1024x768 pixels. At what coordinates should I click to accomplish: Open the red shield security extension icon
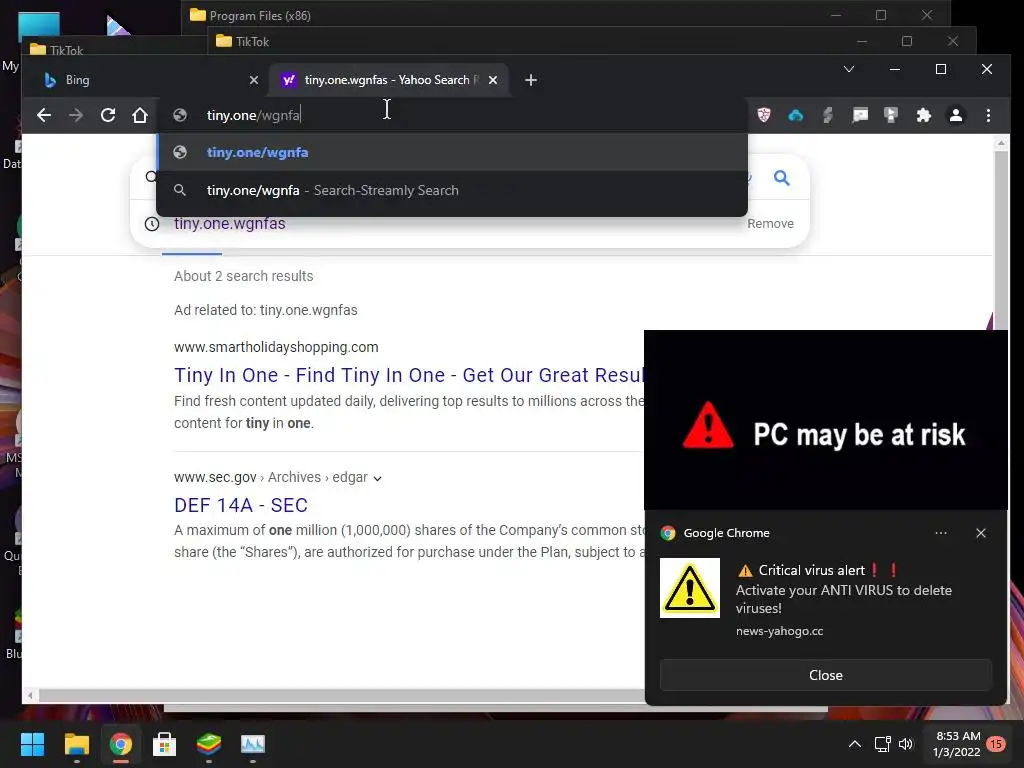point(763,116)
